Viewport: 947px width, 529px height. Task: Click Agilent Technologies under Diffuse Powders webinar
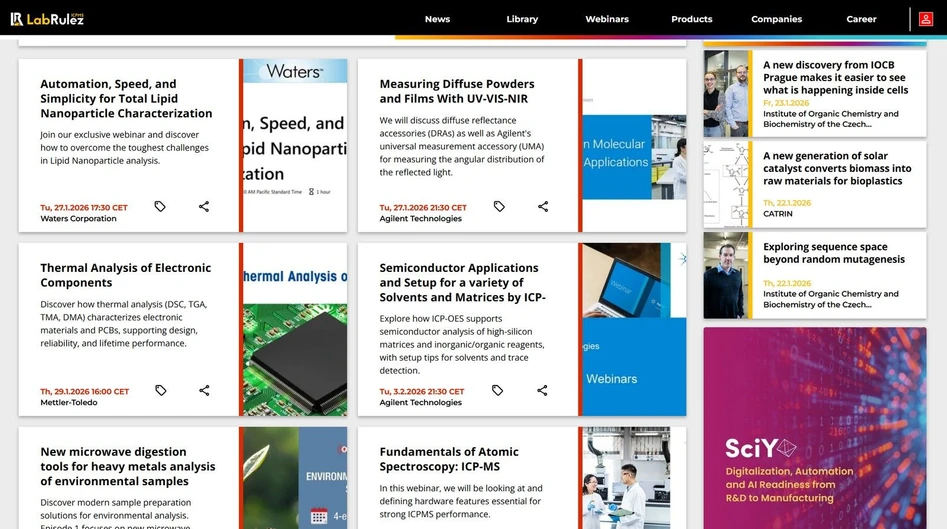(x=420, y=219)
